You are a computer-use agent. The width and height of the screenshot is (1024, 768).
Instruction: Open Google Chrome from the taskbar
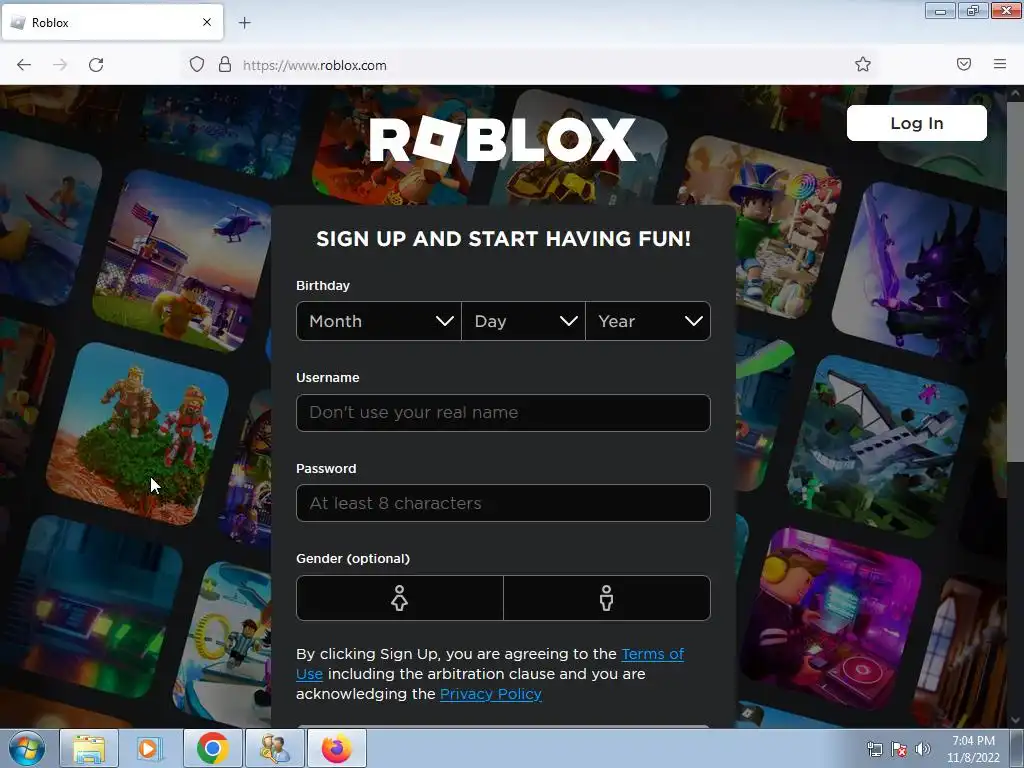point(212,748)
